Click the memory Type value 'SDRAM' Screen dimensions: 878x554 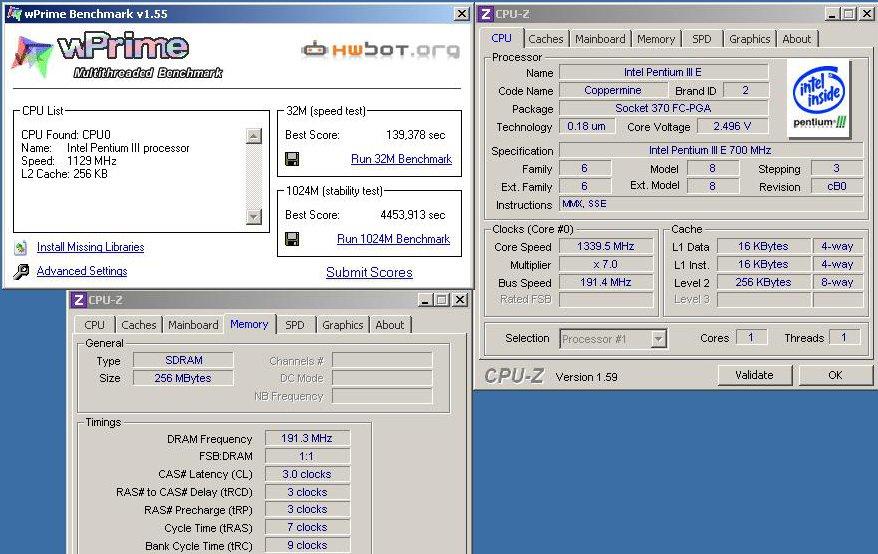coord(183,360)
